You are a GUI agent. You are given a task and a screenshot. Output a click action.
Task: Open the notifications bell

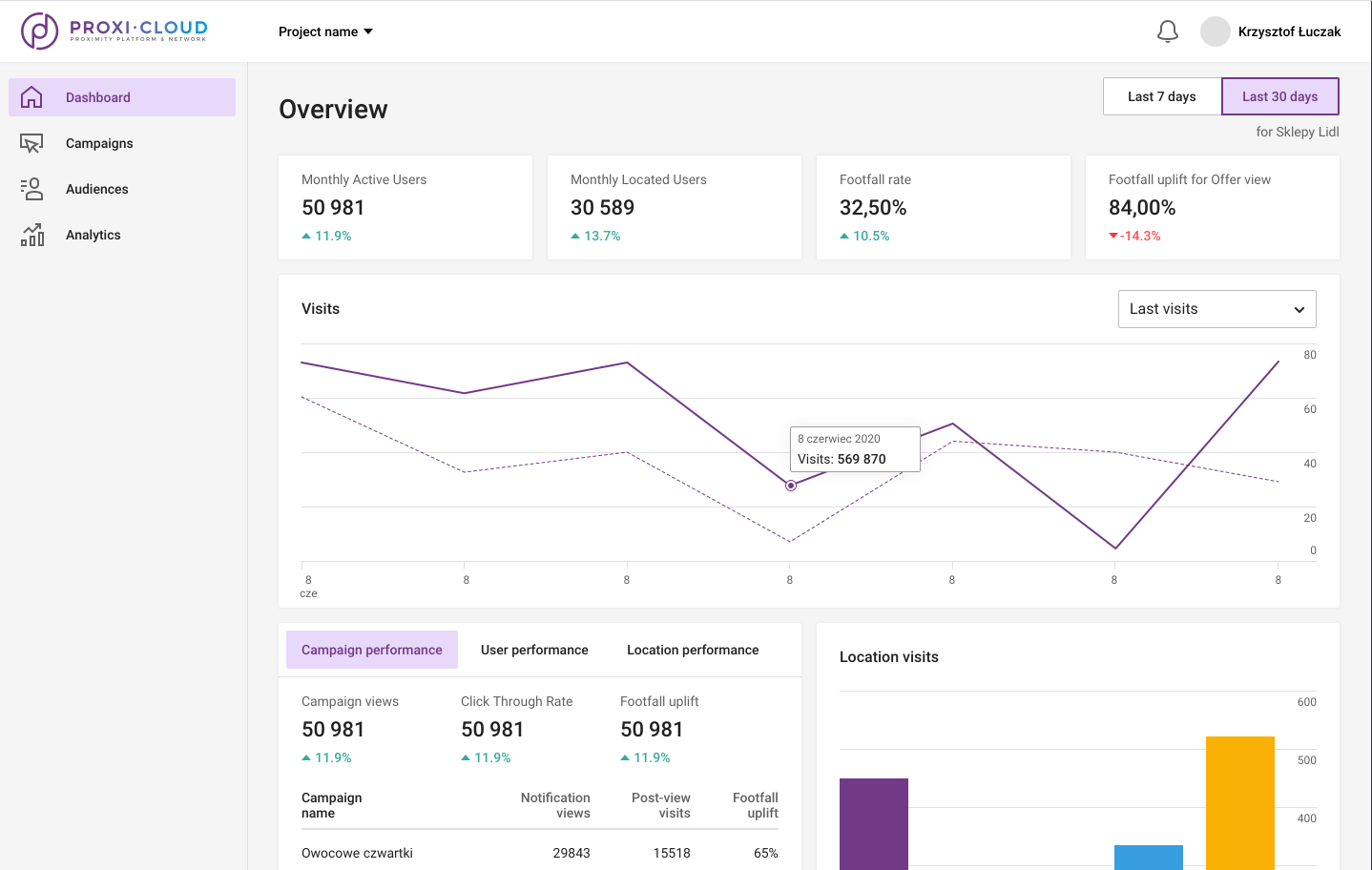pyautogui.click(x=1167, y=31)
